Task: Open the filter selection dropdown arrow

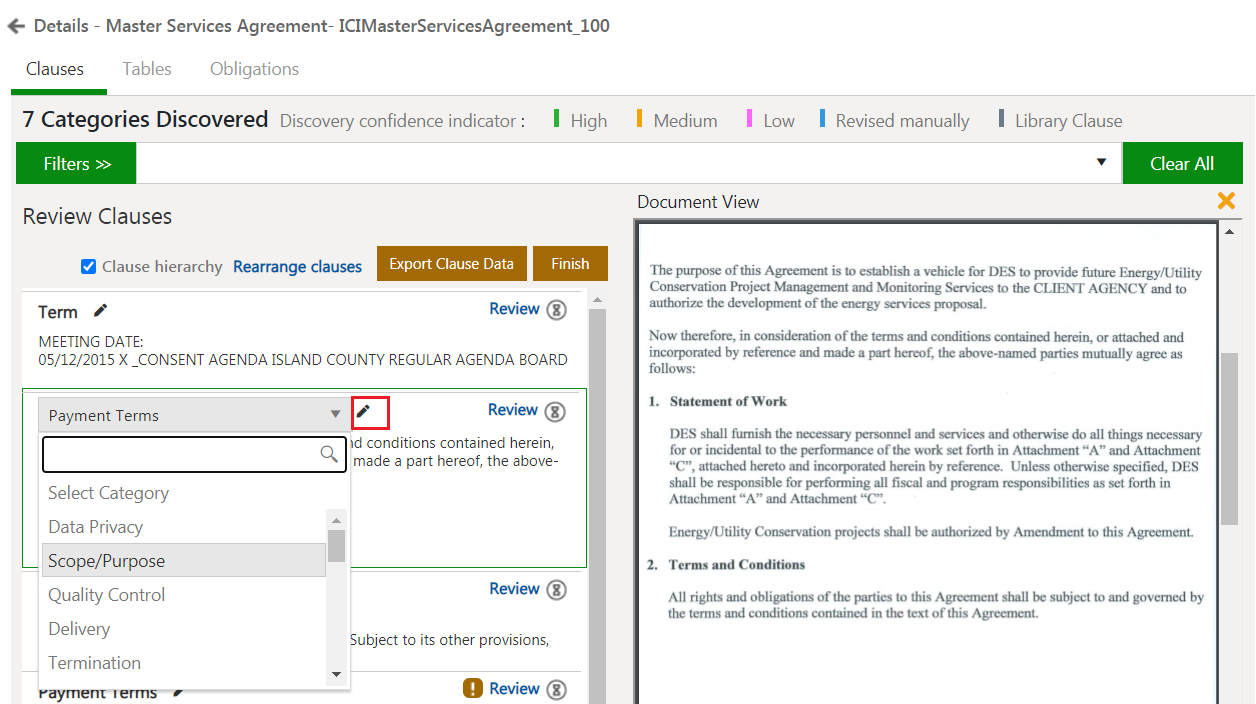Action: click(x=1101, y=163)
